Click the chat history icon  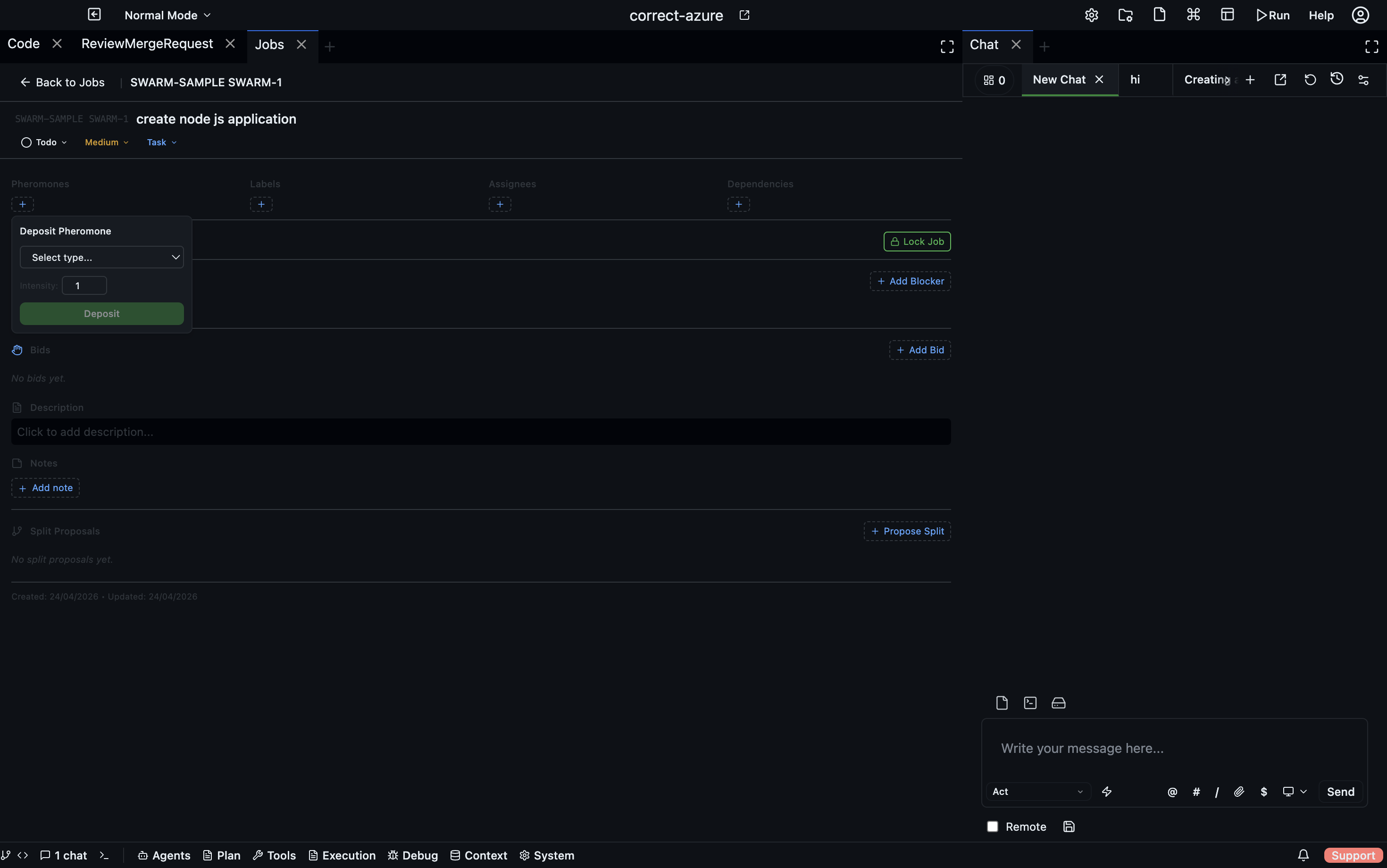click(1337, 79)
